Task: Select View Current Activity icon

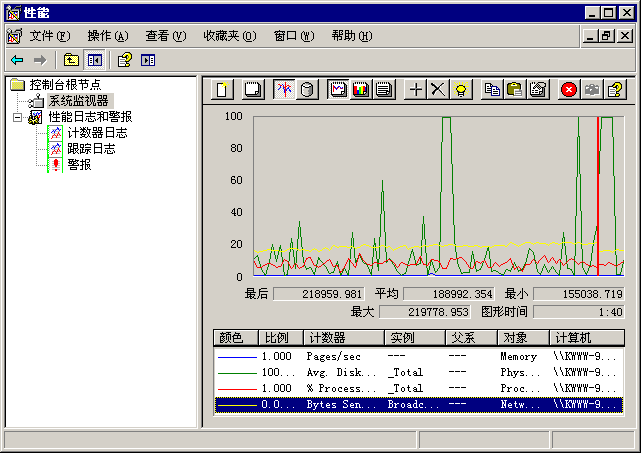Action: [284, 90]
